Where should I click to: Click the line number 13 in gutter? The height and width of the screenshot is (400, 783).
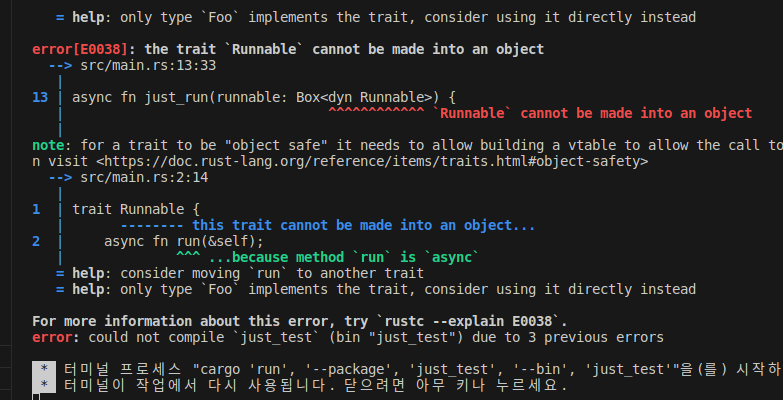pyautogui.click(x=40, y=97)
